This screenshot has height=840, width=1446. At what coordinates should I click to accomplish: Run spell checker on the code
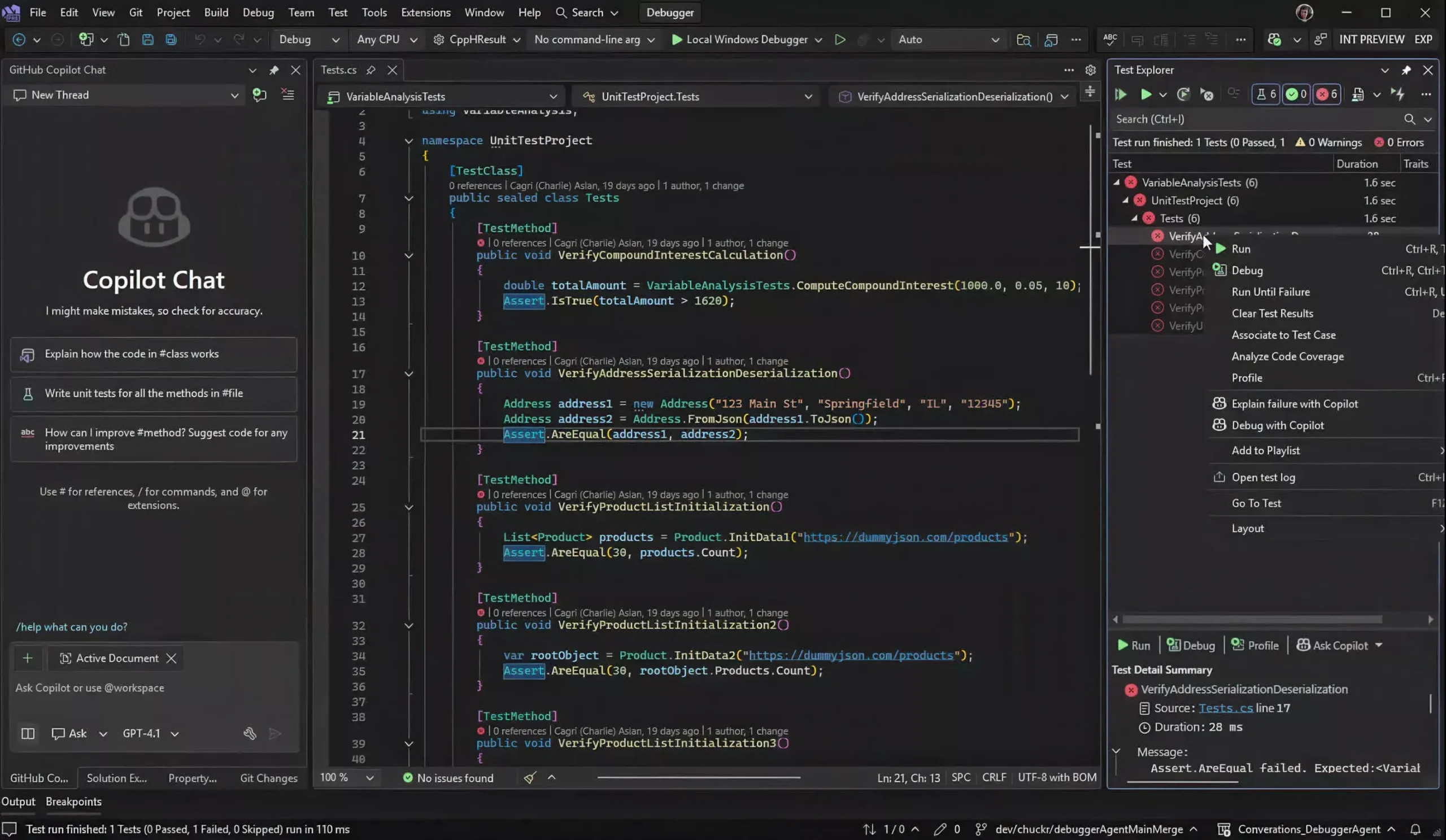tap(1109, 39)
